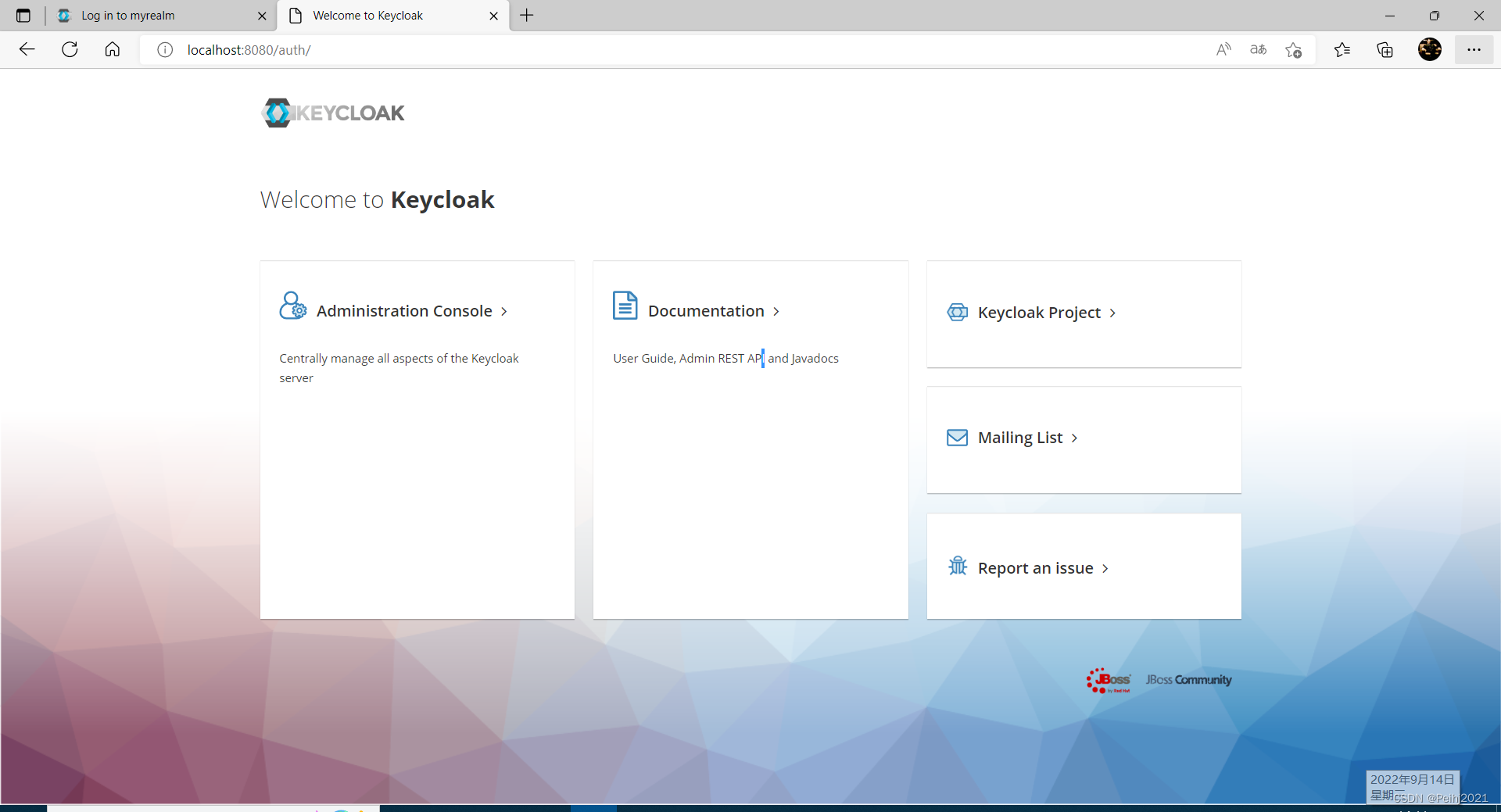Open the Settings and more menu
Viewport: 1501px width, 812px height.
[x=1474, y=49]
